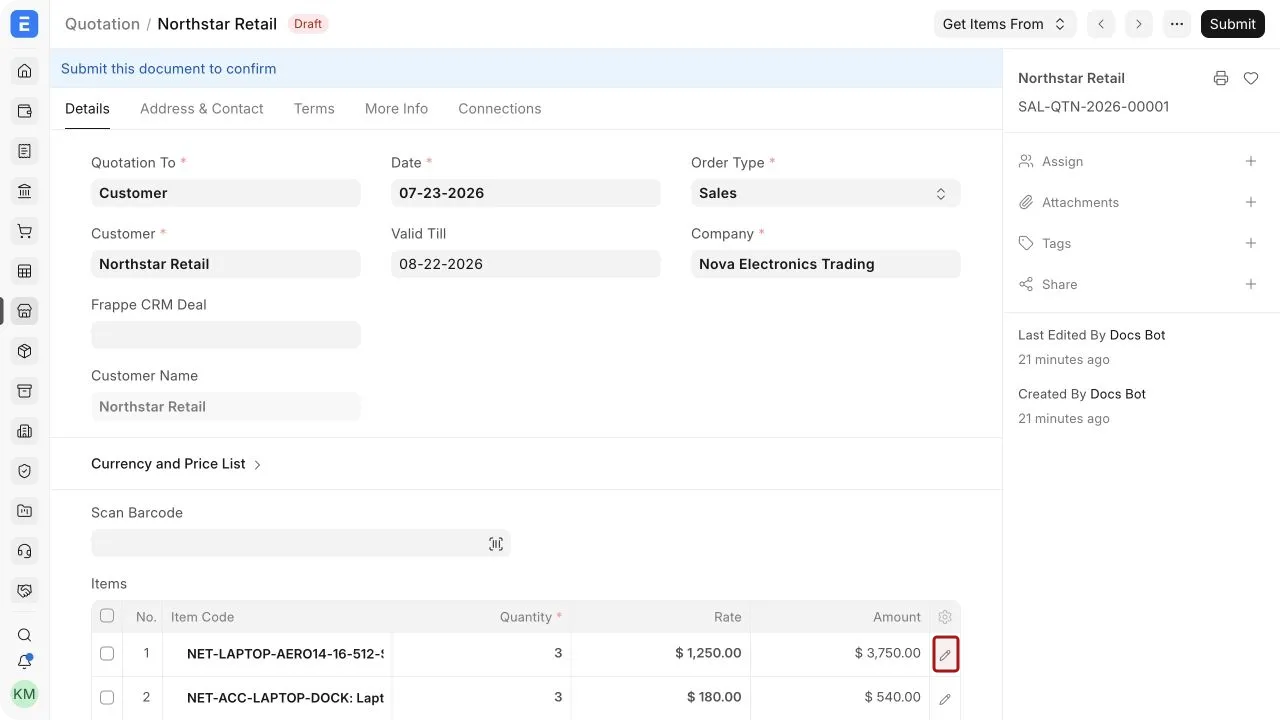Viewport: 1280px width, 720px height.
Task: Open the headset support icon in sidebar
Action: [25, 551]
